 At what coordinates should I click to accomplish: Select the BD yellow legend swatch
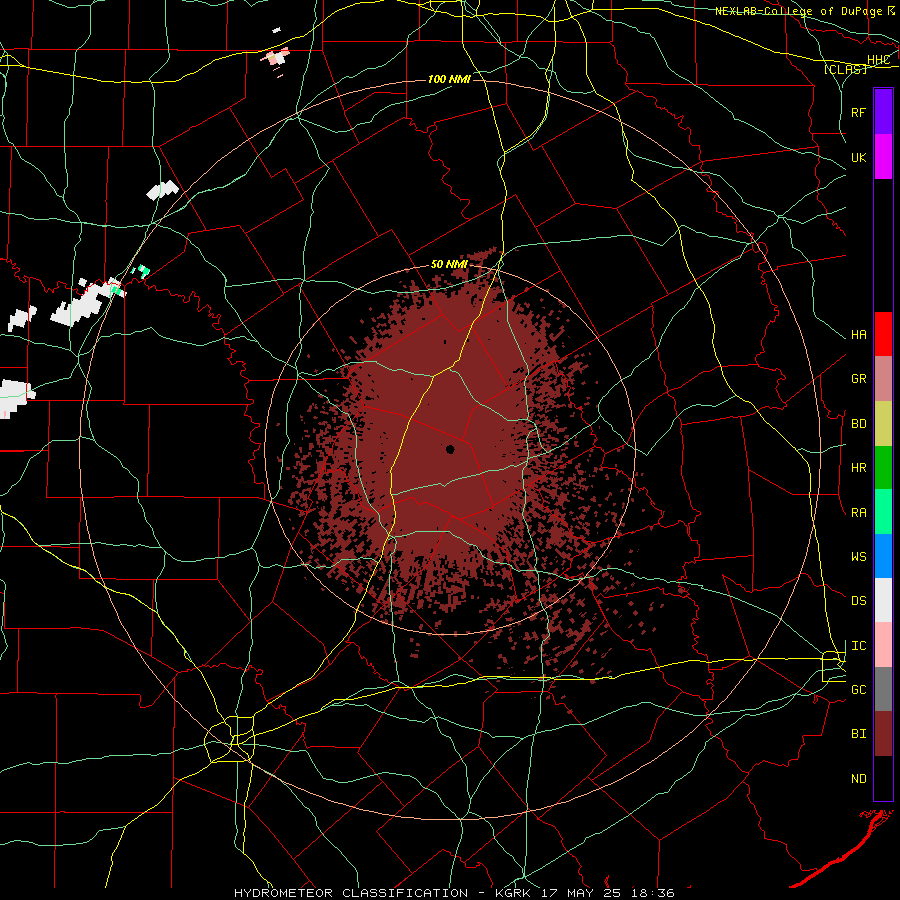pyautogui.click(x=883, y=424)
